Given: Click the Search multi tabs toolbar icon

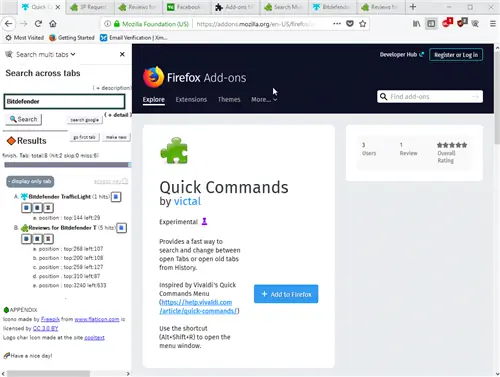Looking at the screenshot, I should pyautogui.click(x=475, y=24).
